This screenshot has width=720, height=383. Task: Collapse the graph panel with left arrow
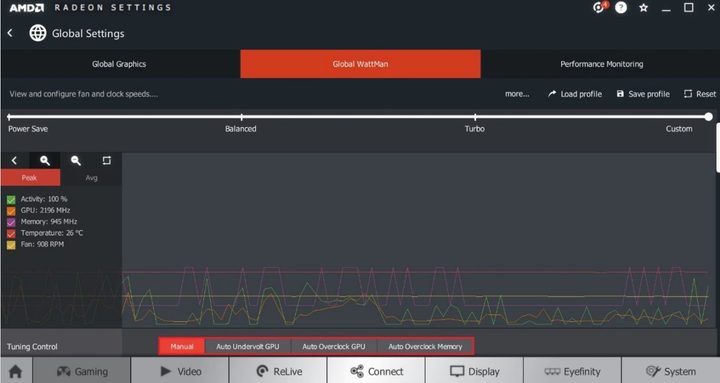(x=14, y=160)
